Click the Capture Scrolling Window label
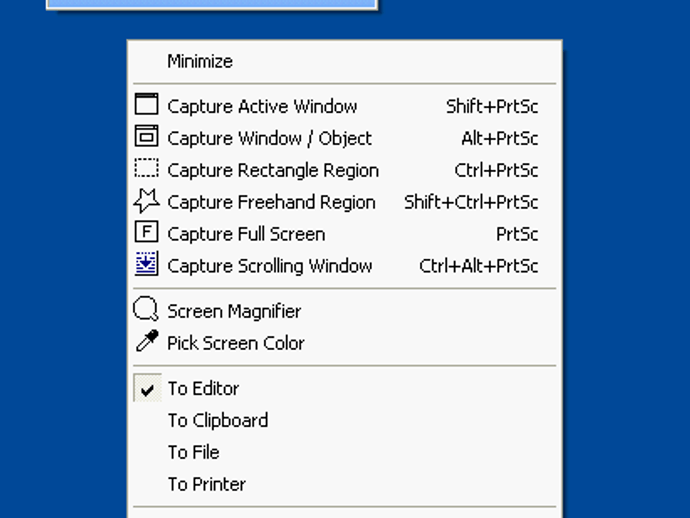The height and width of the screenshot is (518, 690). point(269,266)
